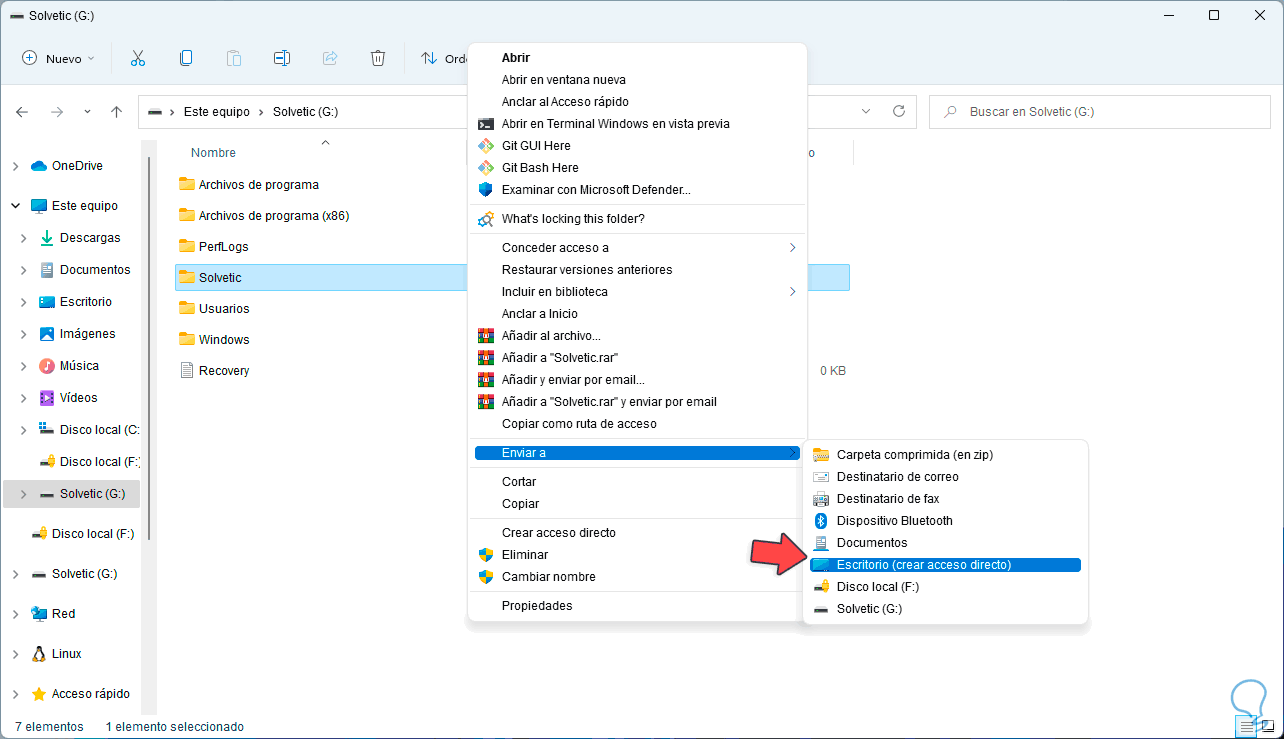Click the Buscar en Solvetic (G:) search box

tap(1098, 112)
